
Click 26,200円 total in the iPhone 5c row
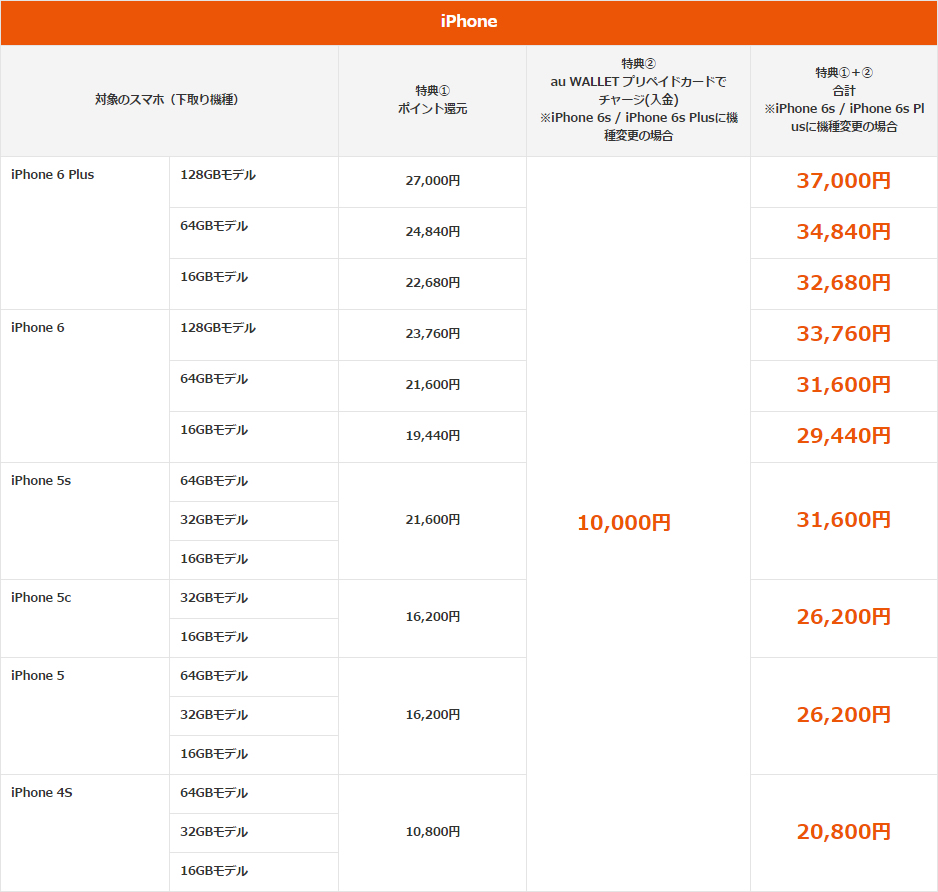pos(843,617)
